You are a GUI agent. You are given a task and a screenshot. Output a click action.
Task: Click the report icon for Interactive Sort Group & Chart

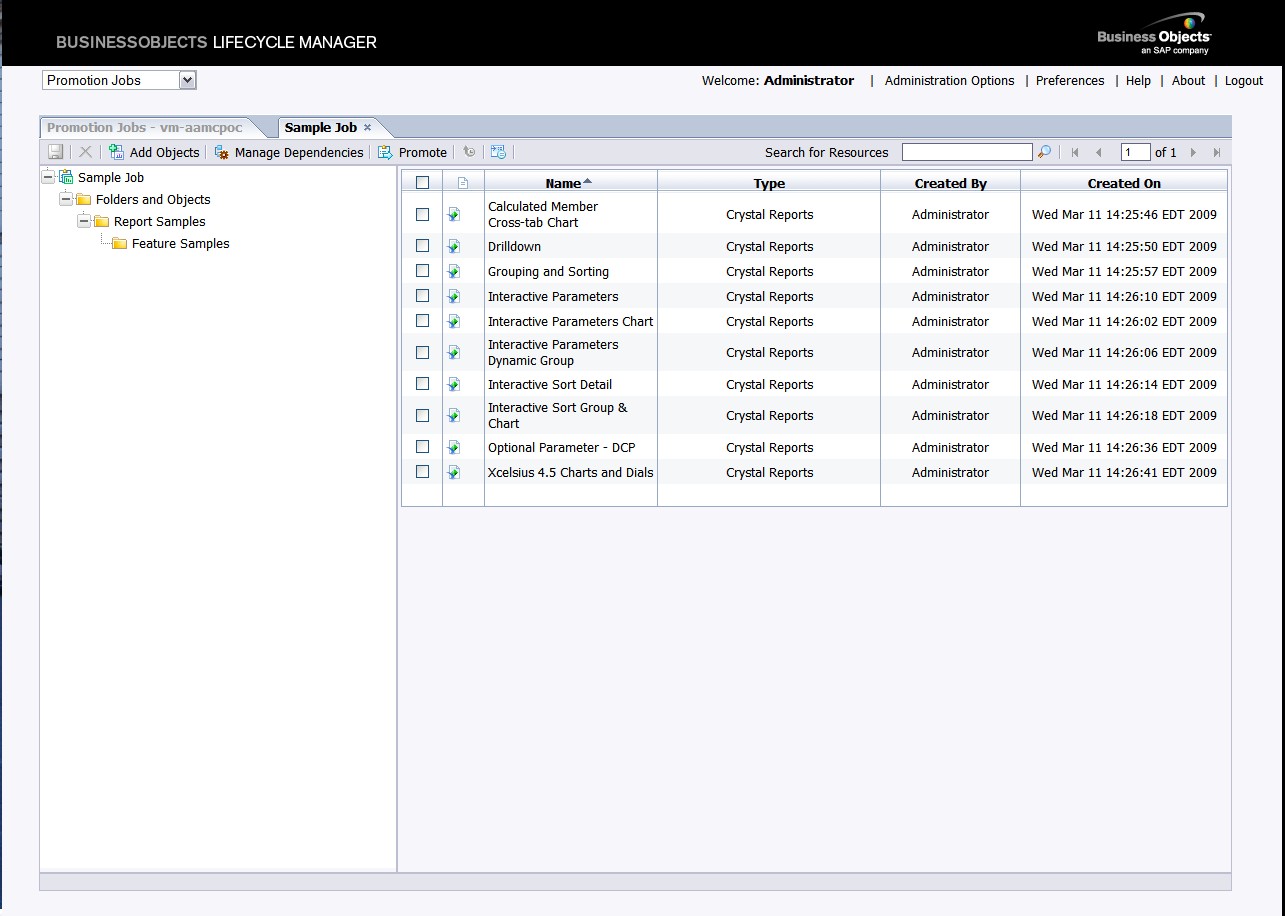pyautogui.click(x=454, y=415)
